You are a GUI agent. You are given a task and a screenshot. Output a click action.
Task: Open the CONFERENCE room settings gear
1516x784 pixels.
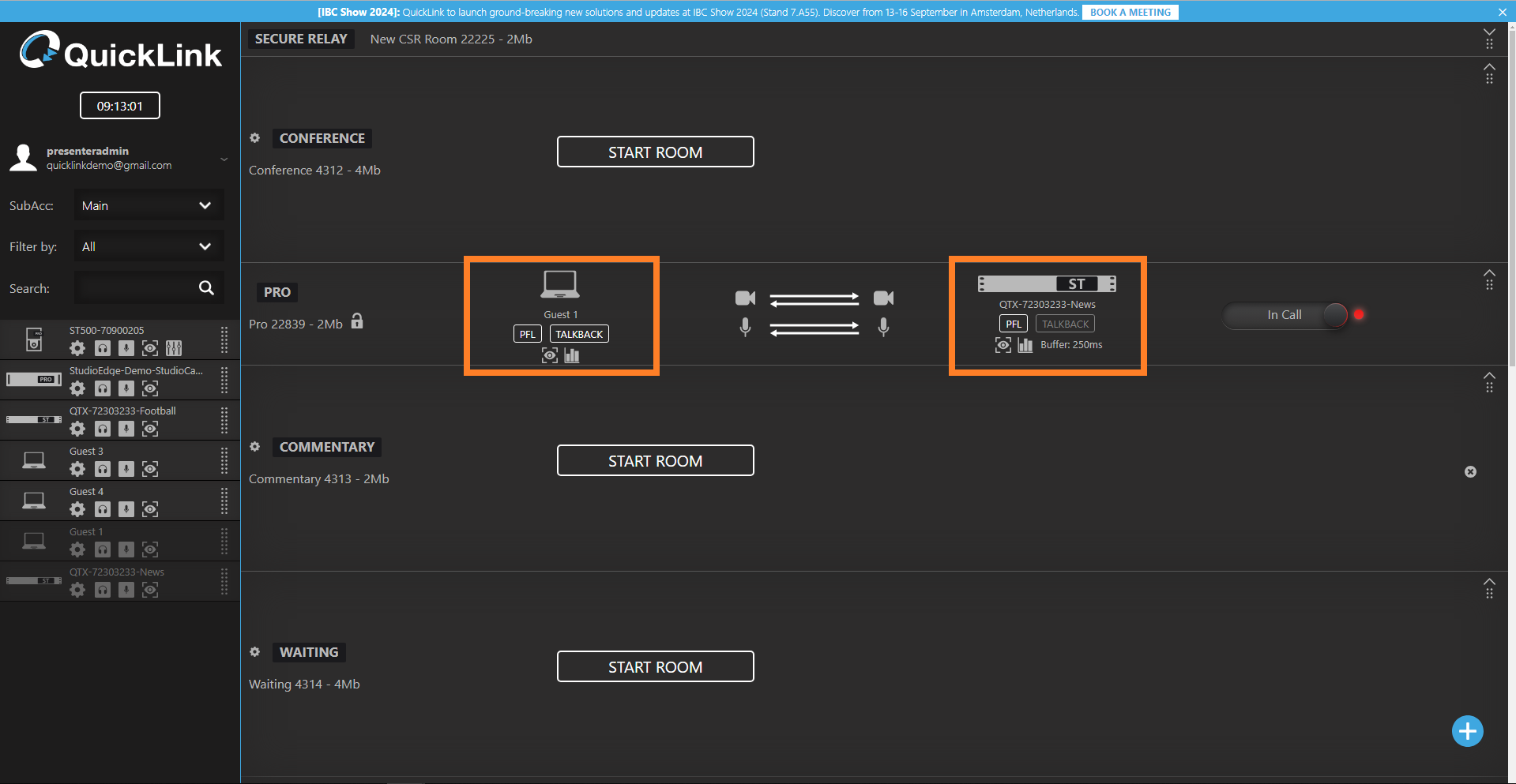tap(254, 138)
